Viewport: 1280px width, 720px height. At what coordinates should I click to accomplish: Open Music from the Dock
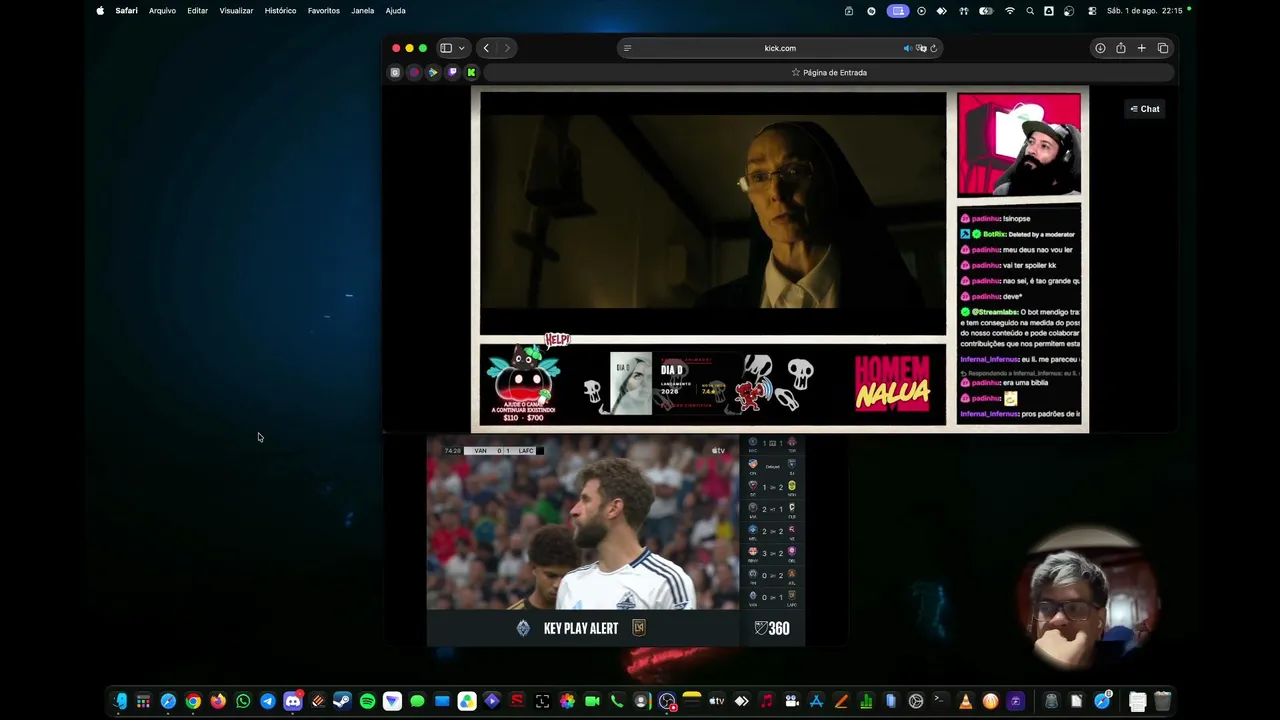766,701
